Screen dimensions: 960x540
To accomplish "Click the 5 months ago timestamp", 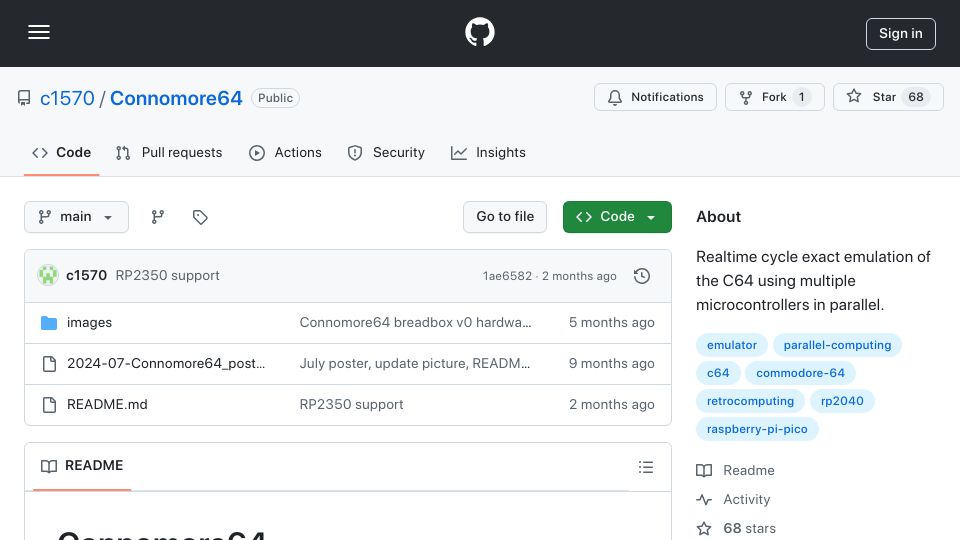I will click(612, 323).
